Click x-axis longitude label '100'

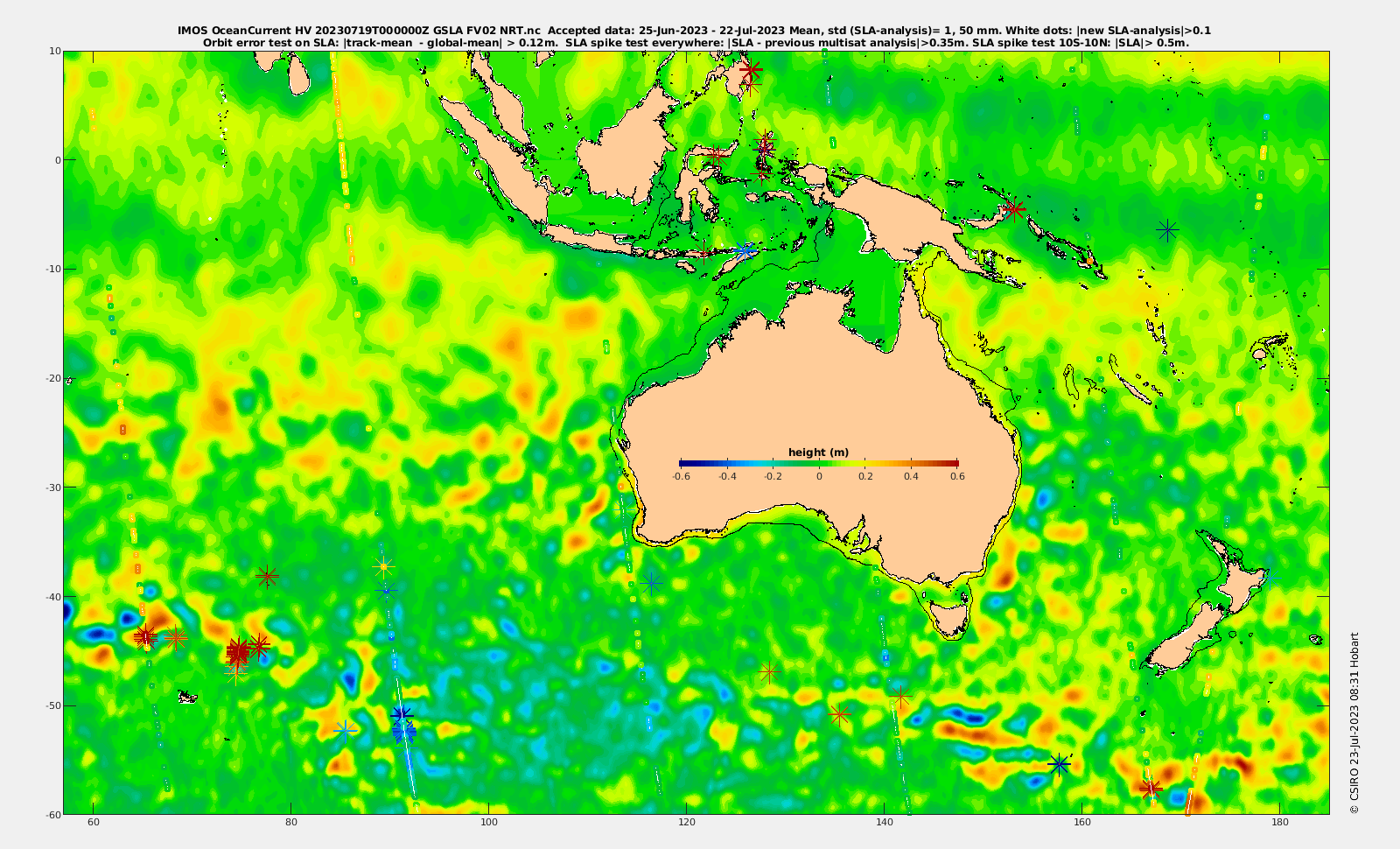489,823
